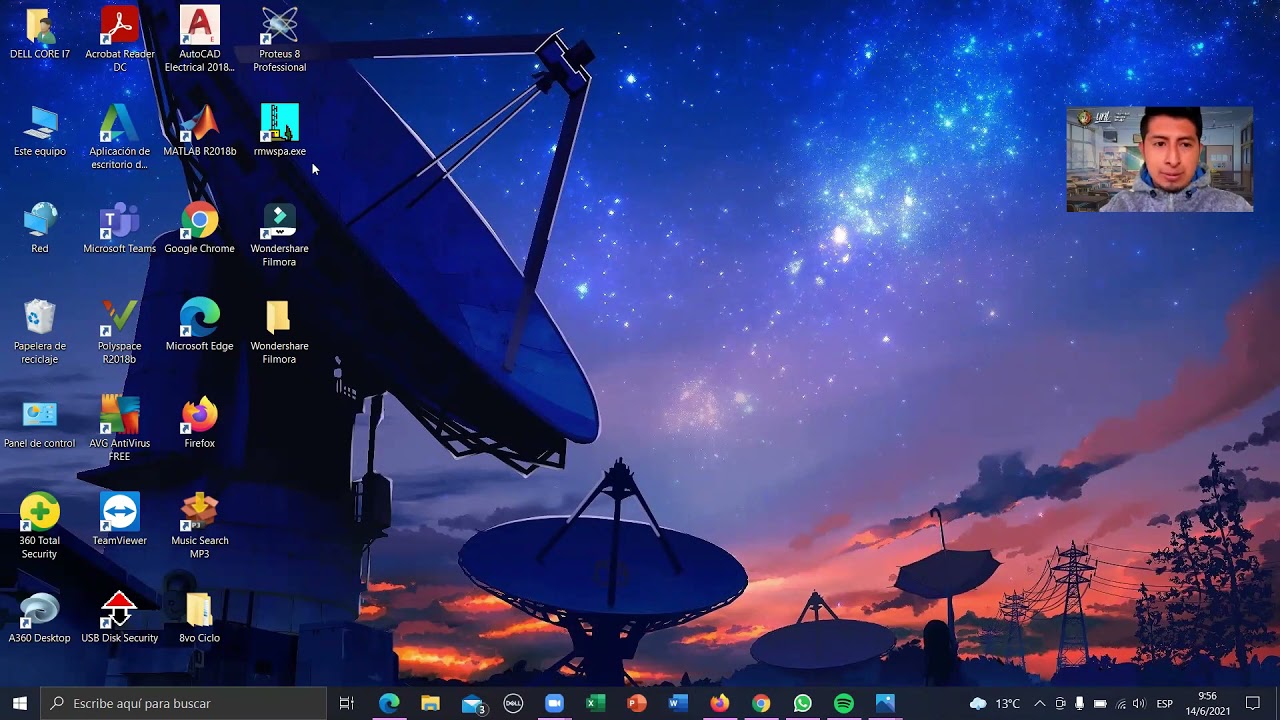Select the Este equipo desktop icon
Image resolution: width=1280 pixels, height=720 pixels.
pos(40,131)
